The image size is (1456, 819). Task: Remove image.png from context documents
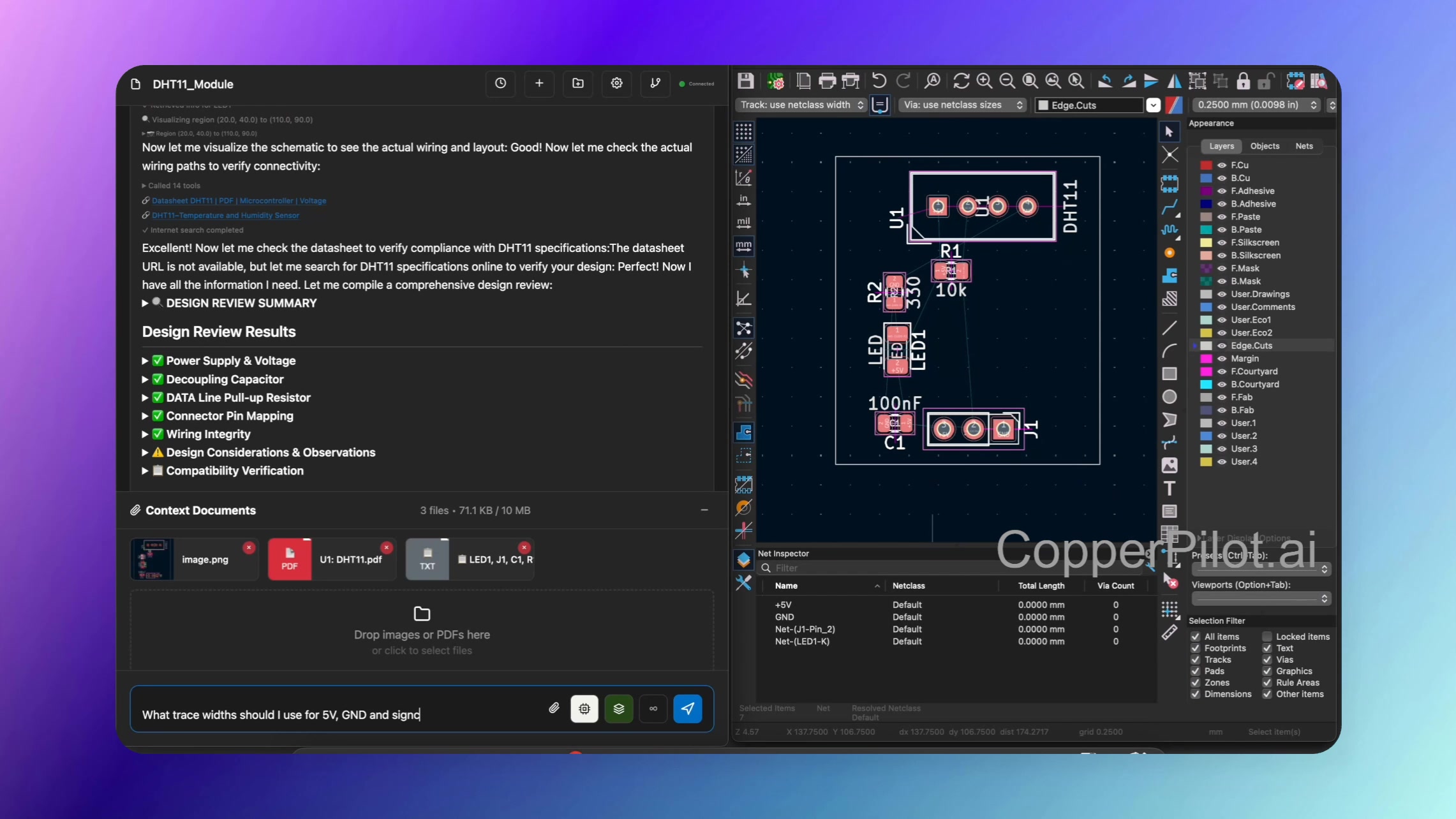(x=249, y=547)
